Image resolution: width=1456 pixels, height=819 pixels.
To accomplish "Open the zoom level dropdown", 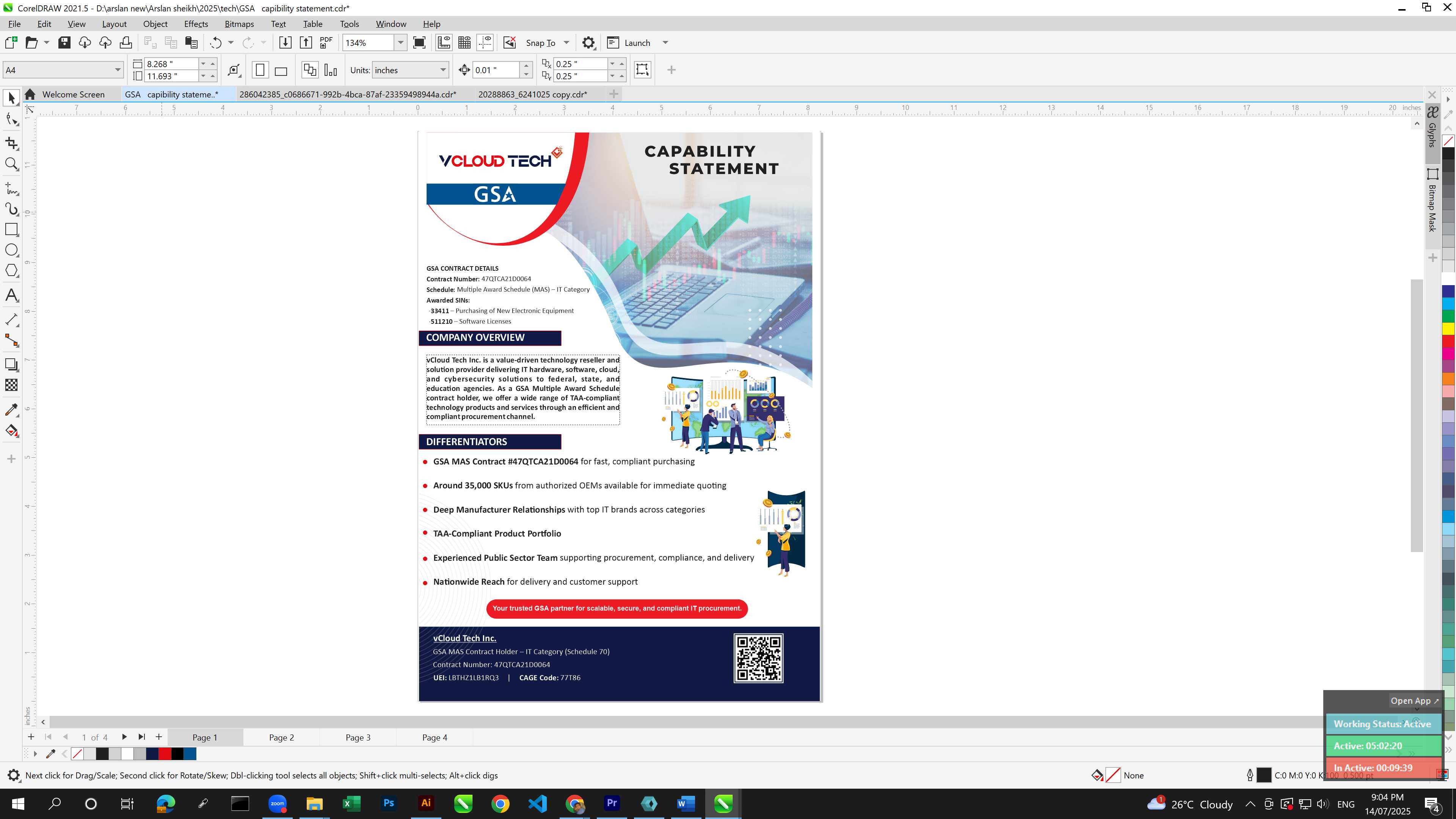I will [401, 42].
